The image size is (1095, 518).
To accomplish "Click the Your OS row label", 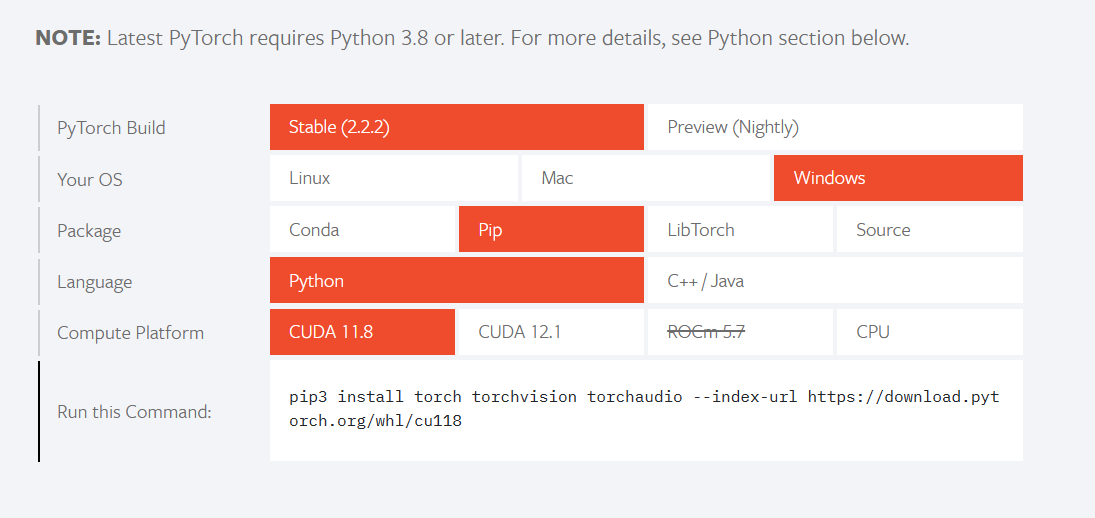I will coord(90,180).
